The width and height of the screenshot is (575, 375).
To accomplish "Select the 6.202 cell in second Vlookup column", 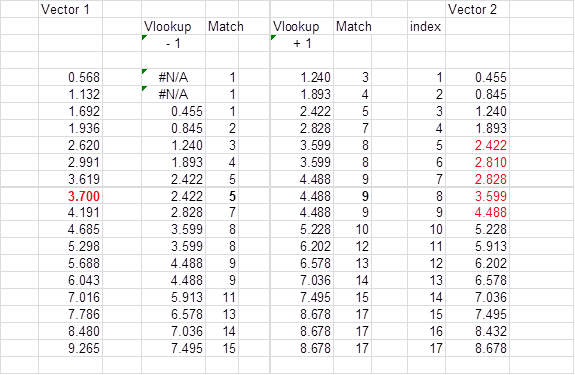I will [302, 246].
